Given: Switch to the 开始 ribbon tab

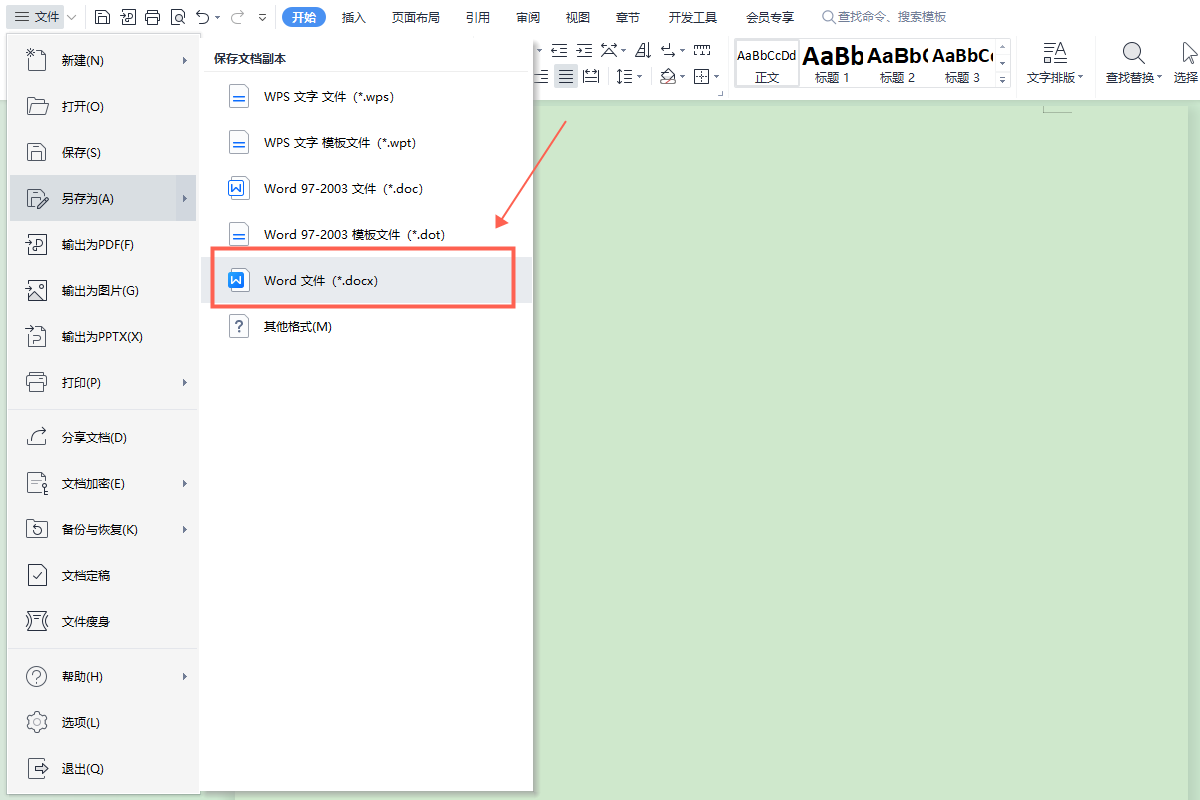Looking at the screenshot, I should pos(304,17).
